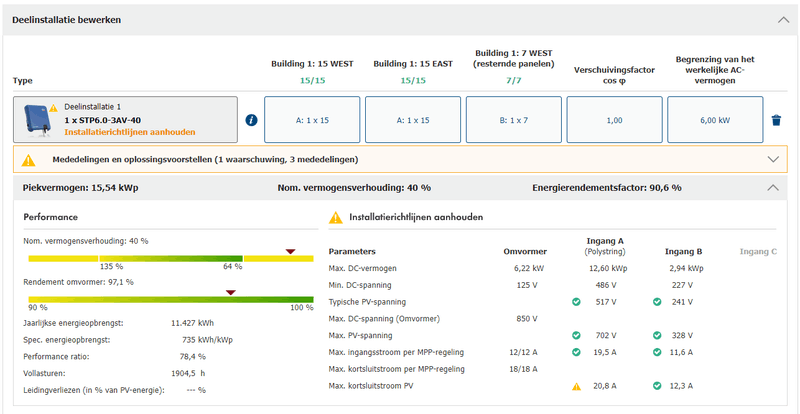The height and width of the screenshot is (414, 800).
Task: Click the green check for Typische PV-spanning 517 V
Action: 576,301
